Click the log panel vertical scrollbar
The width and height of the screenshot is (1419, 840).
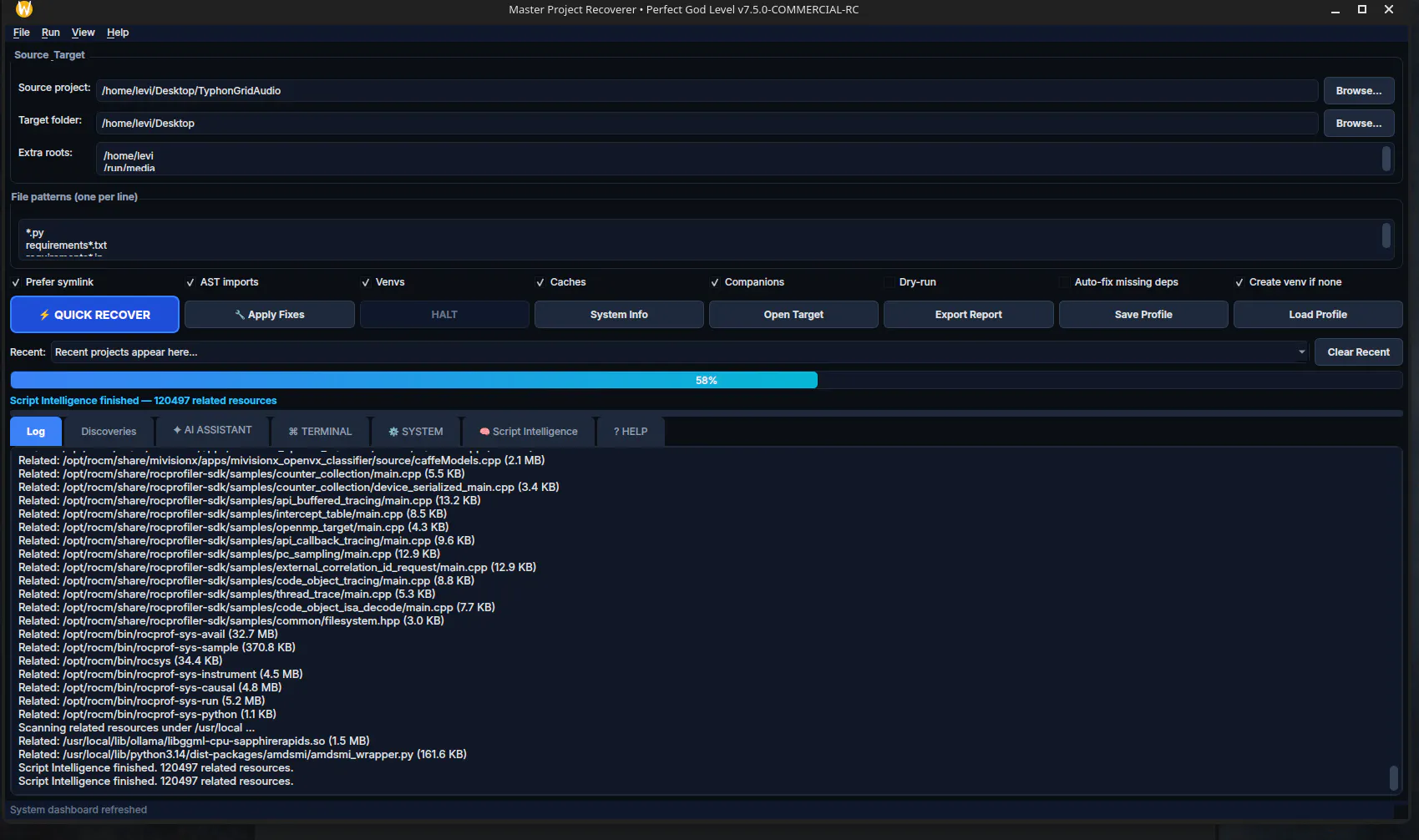(x=1393, y=777)
